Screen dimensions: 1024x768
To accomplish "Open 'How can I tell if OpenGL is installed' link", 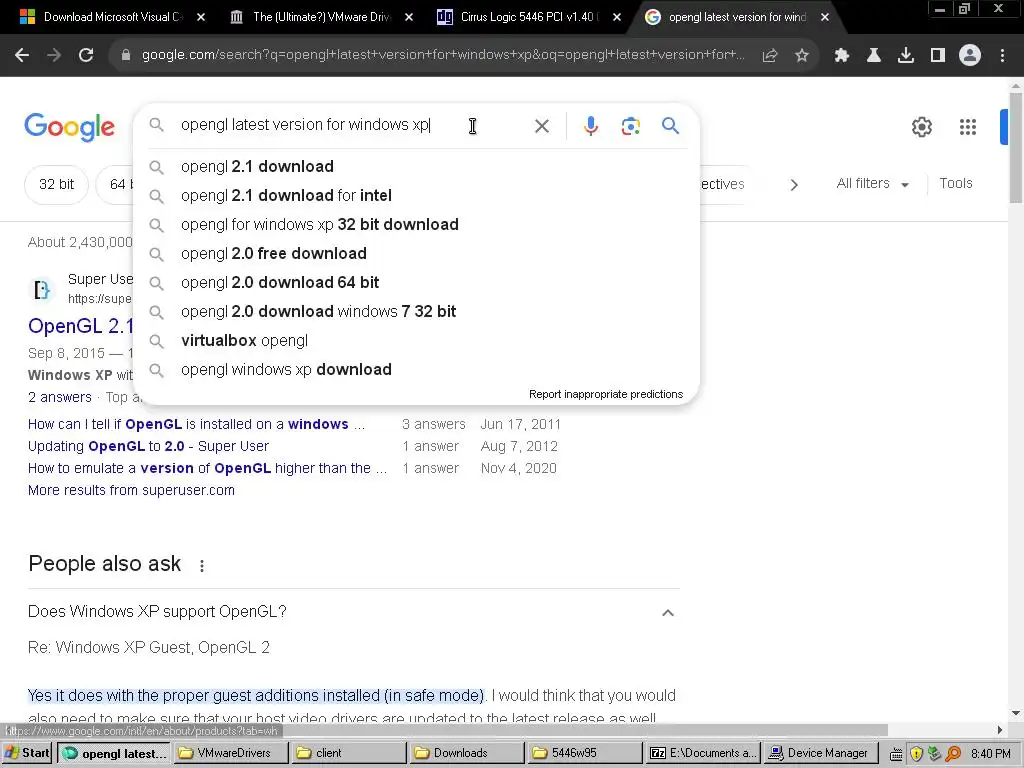I will [x=196, y=424].
